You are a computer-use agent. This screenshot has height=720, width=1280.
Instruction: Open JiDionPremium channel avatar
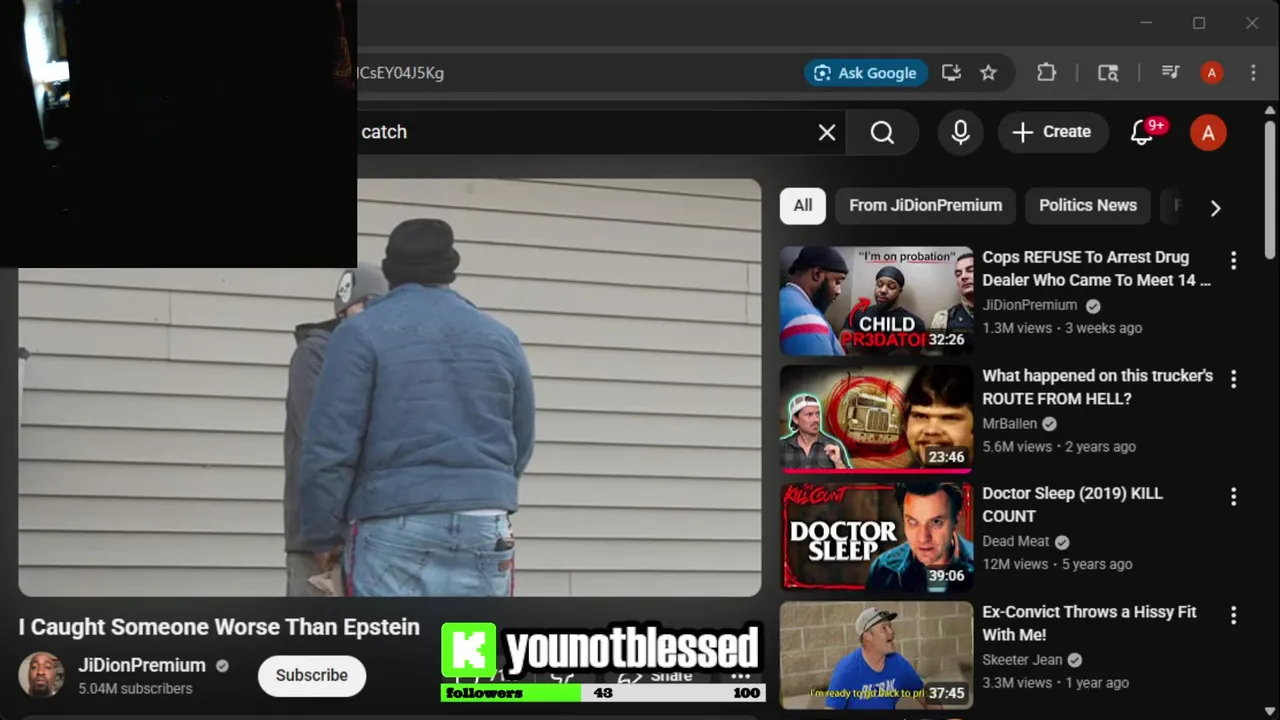pyautogui.click(x=41, y=675)
